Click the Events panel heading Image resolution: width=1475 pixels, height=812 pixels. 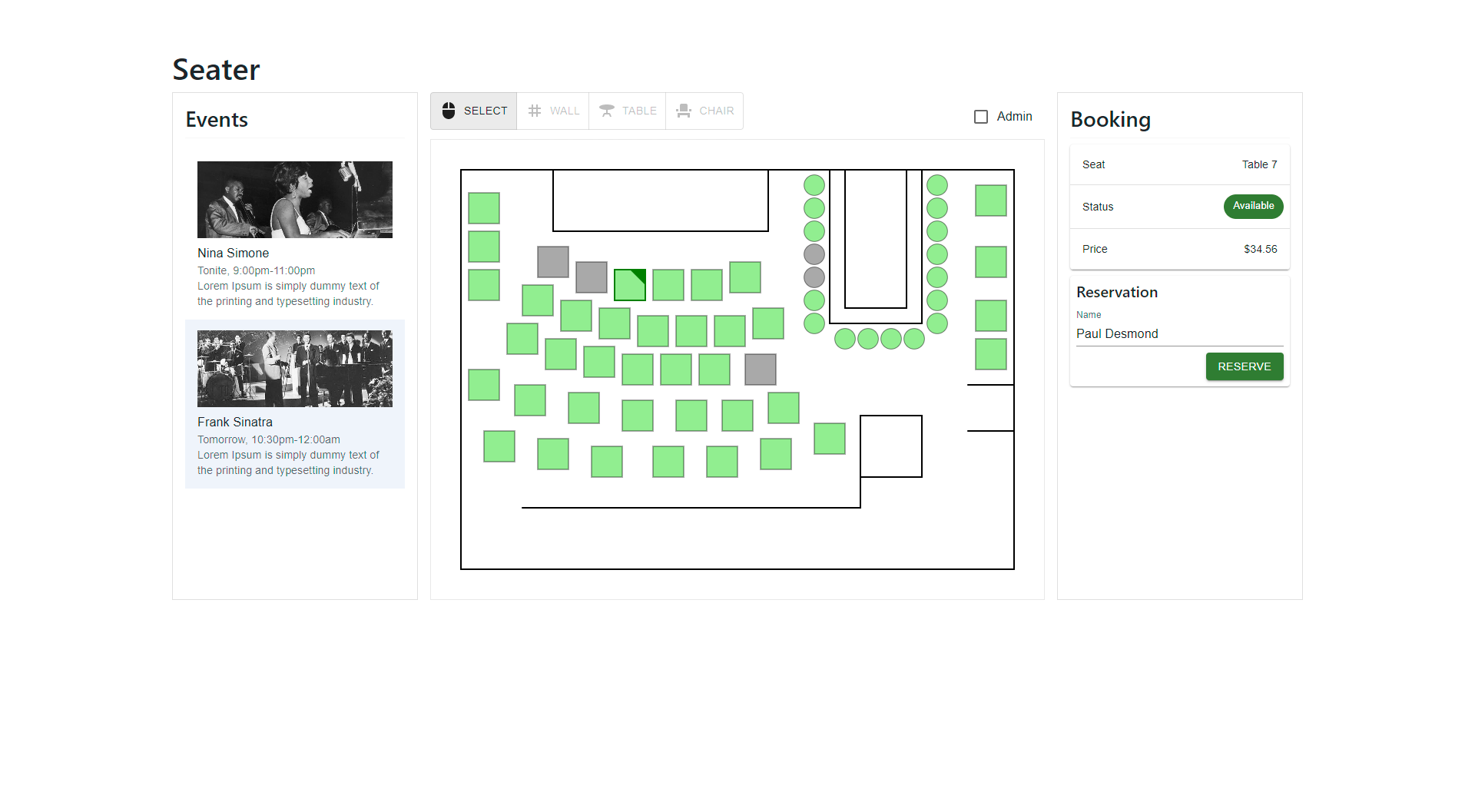(x=217, y=120)
